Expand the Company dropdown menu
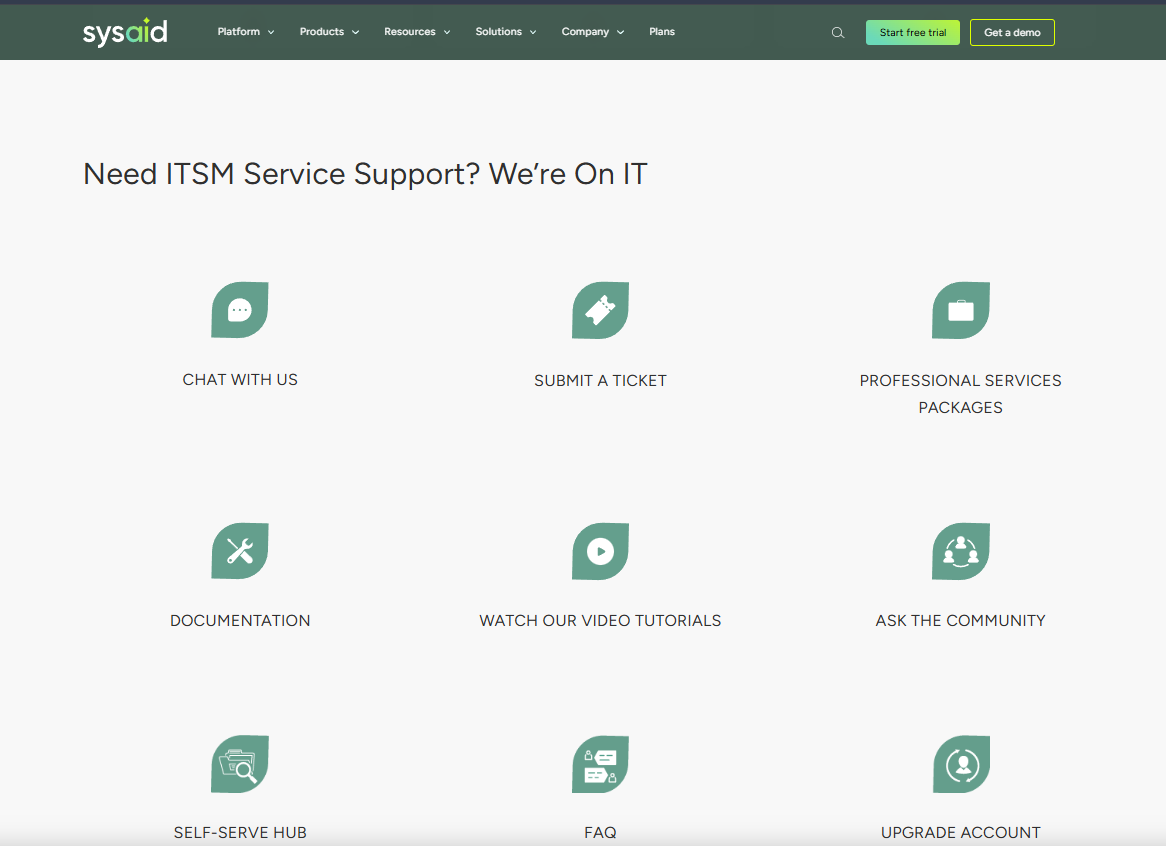 click(593, 32)
